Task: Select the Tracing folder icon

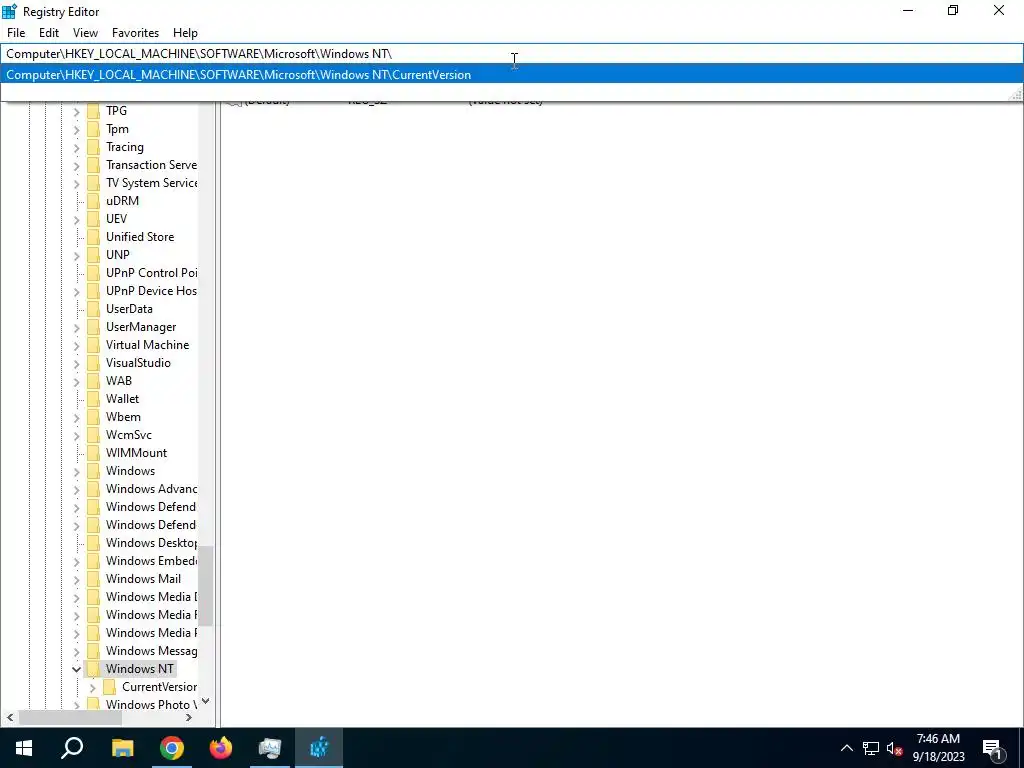Action: [x=93, y=147]
